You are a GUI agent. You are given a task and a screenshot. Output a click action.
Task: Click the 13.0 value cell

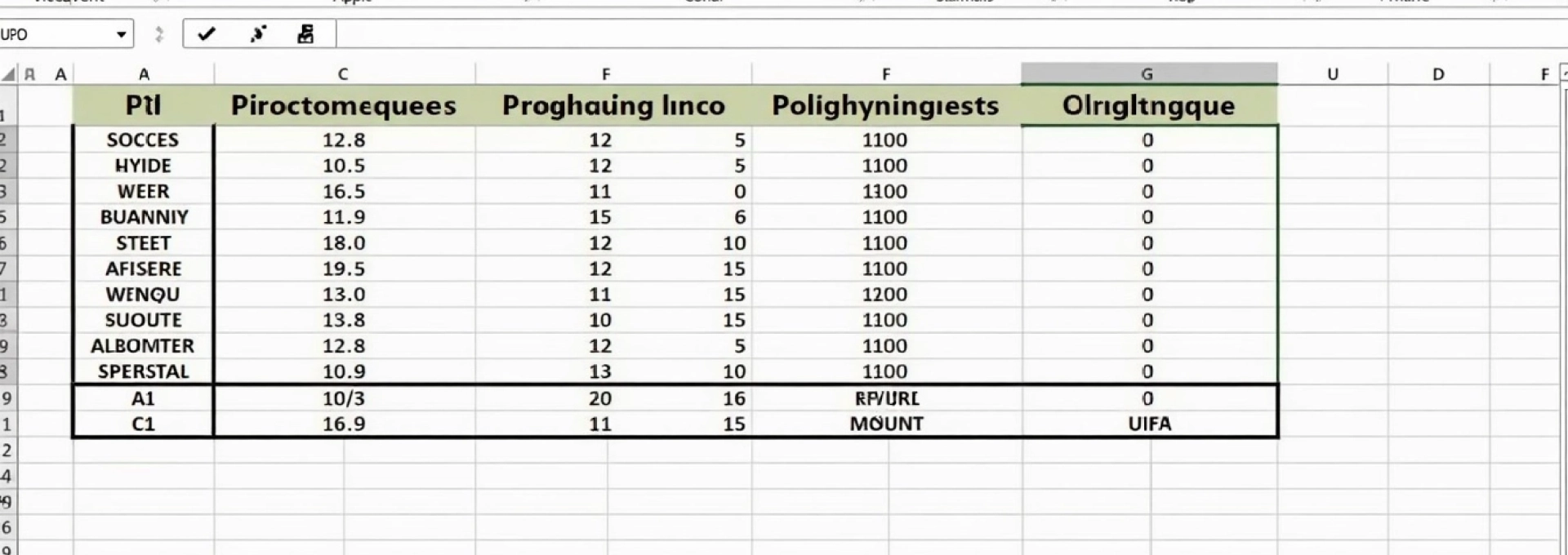344,295
